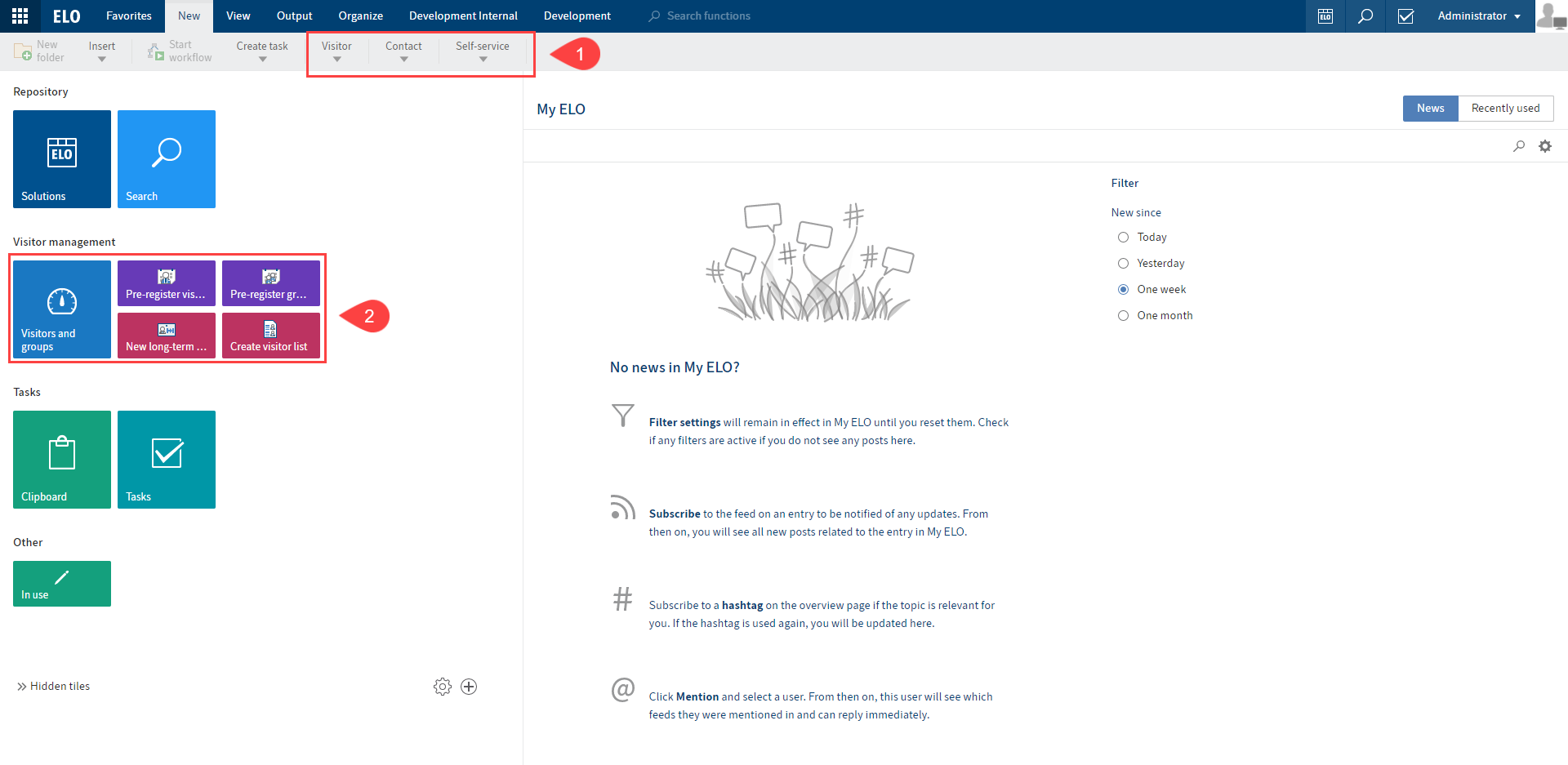Open the app grid launcher icon

coord(20,16)
